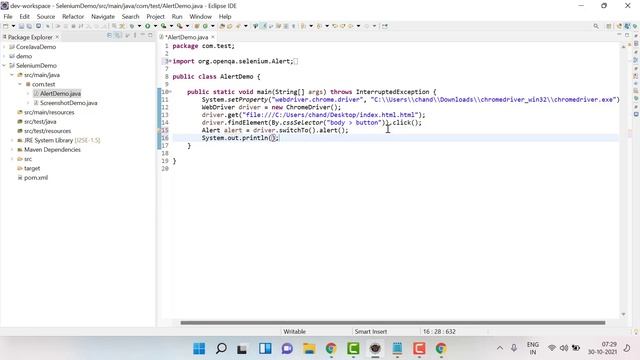Open the New dropdown arrow

(13, 26)
